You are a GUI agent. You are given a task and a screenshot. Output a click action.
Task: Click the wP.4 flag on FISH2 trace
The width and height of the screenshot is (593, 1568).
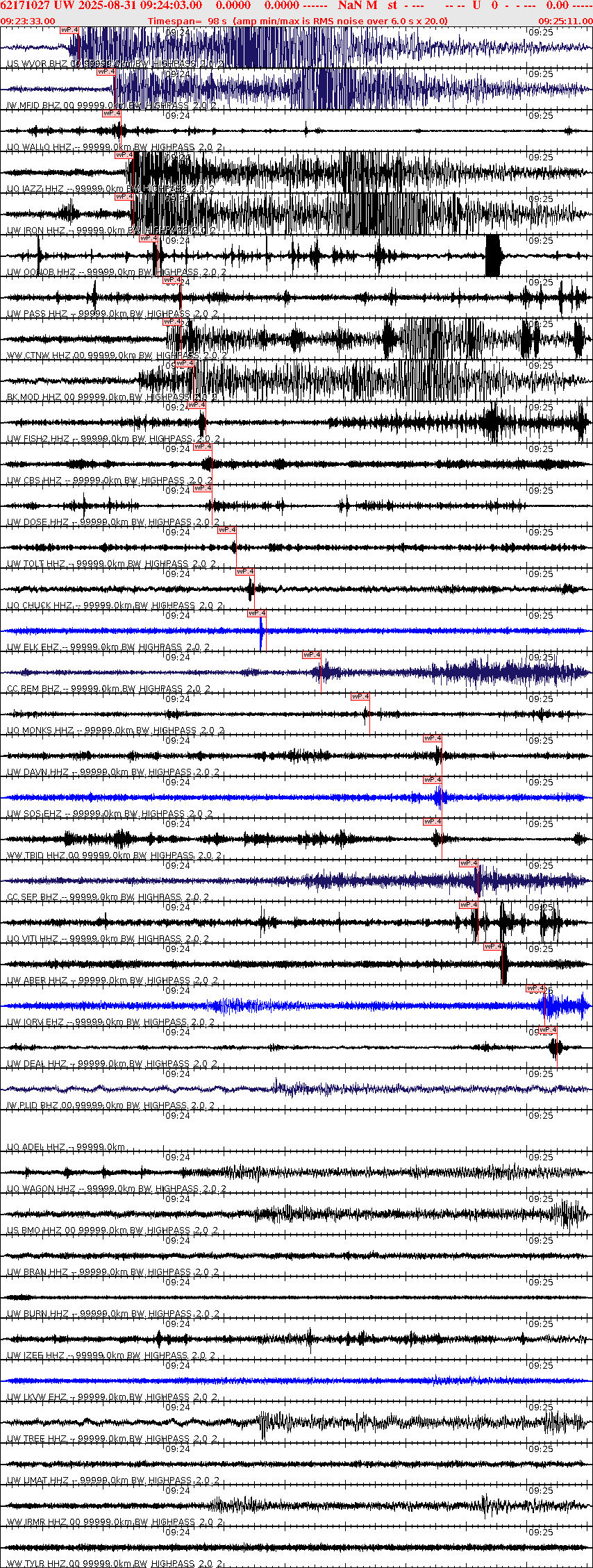click(197, 405)
